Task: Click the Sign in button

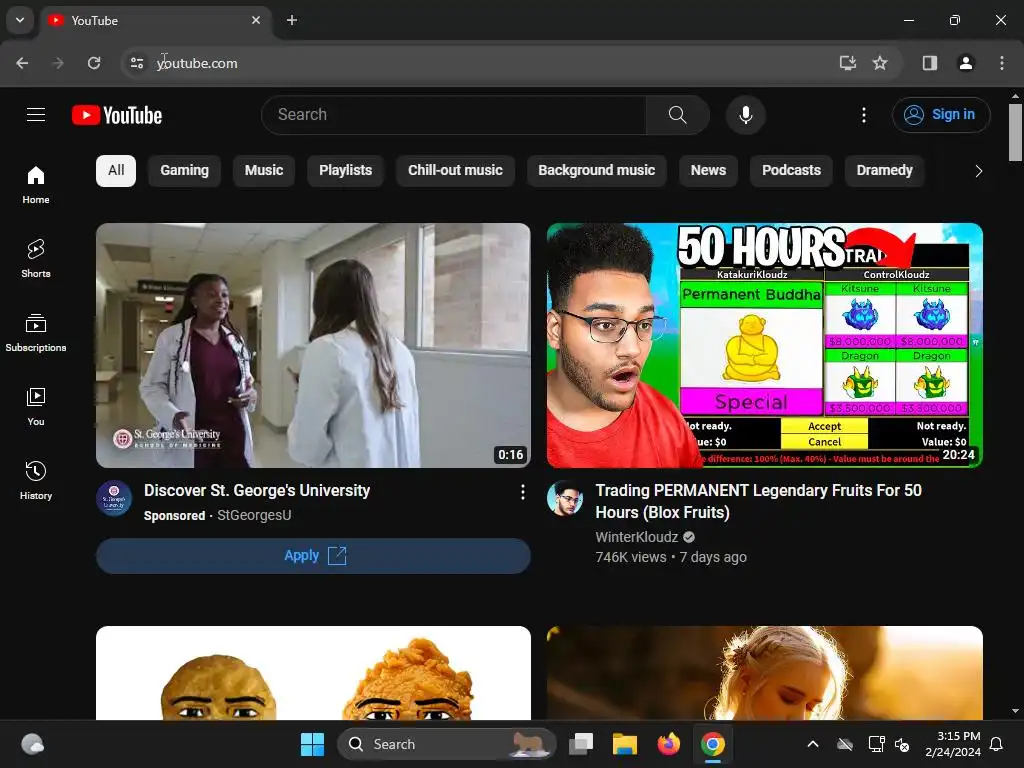Action: coord(941,115)
